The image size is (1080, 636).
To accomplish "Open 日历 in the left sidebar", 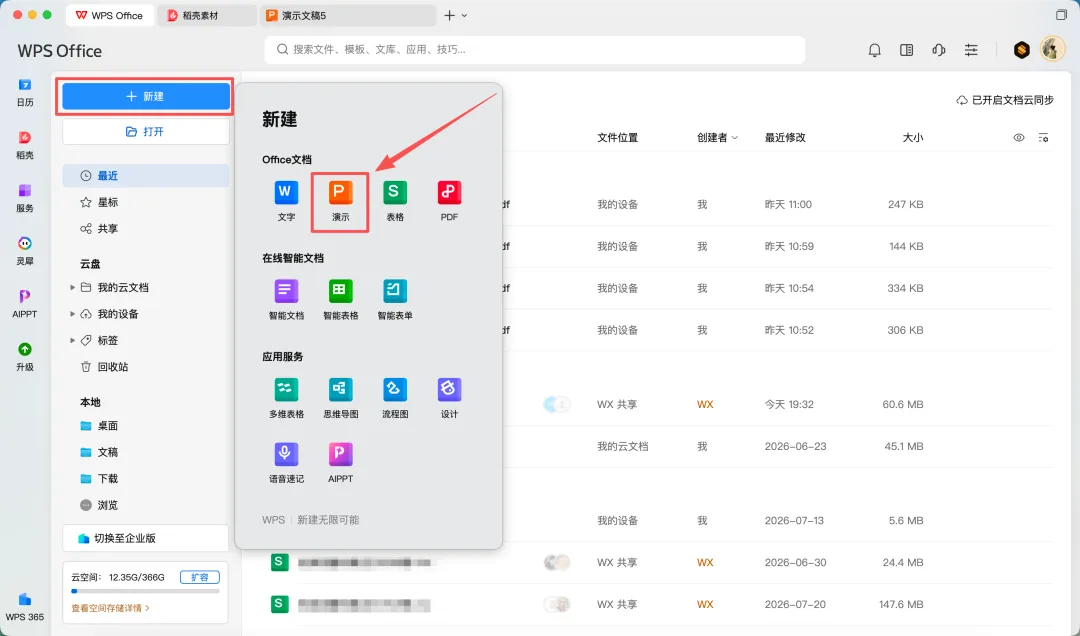I will point(25,92).
